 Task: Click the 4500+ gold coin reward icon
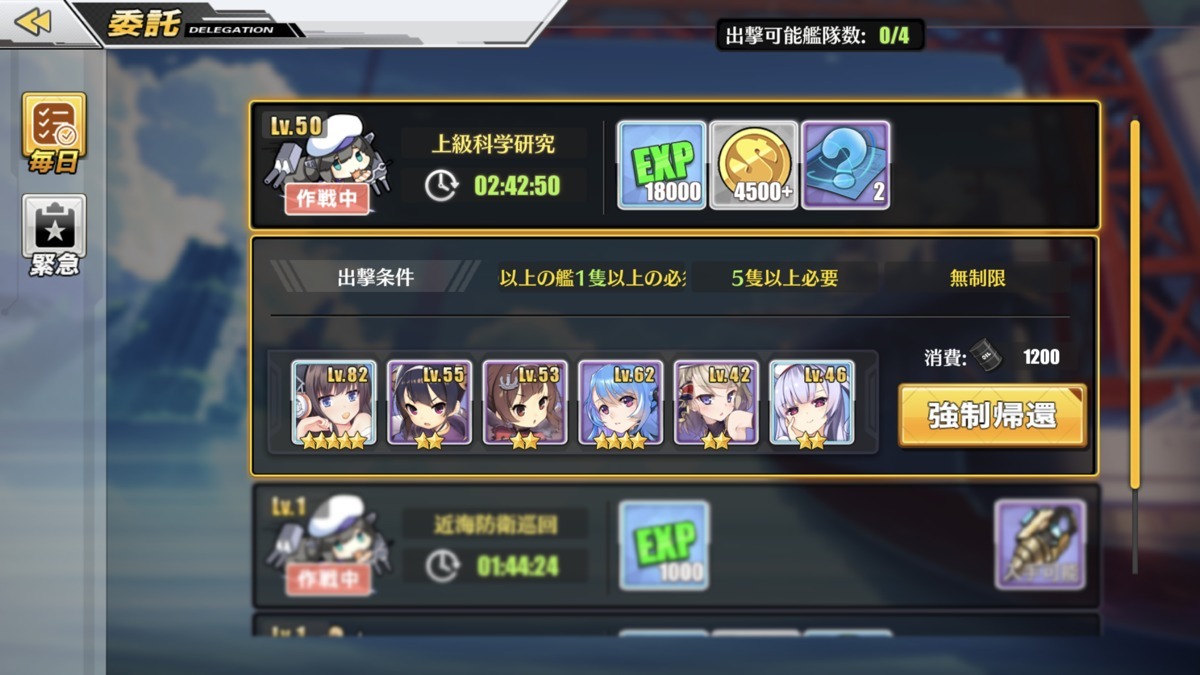[754, 165]
